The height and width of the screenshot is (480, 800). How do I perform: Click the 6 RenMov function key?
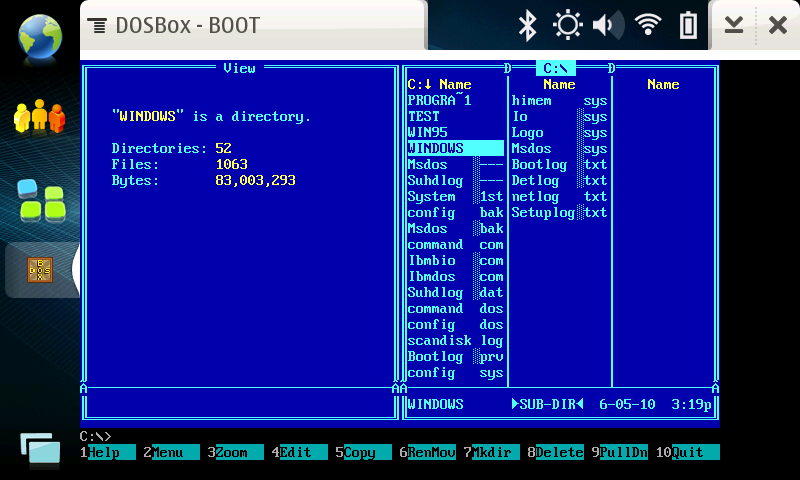pyautogui.click(x=428, y=452)
